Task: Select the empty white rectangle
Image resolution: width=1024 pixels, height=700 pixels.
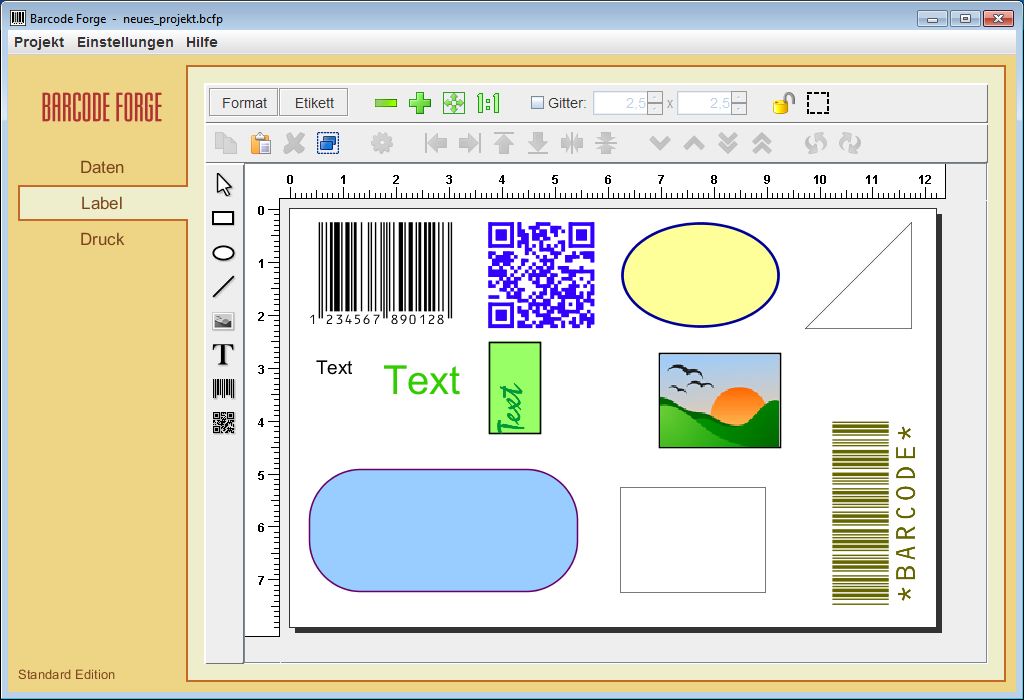Action: [x=693, y=540]
